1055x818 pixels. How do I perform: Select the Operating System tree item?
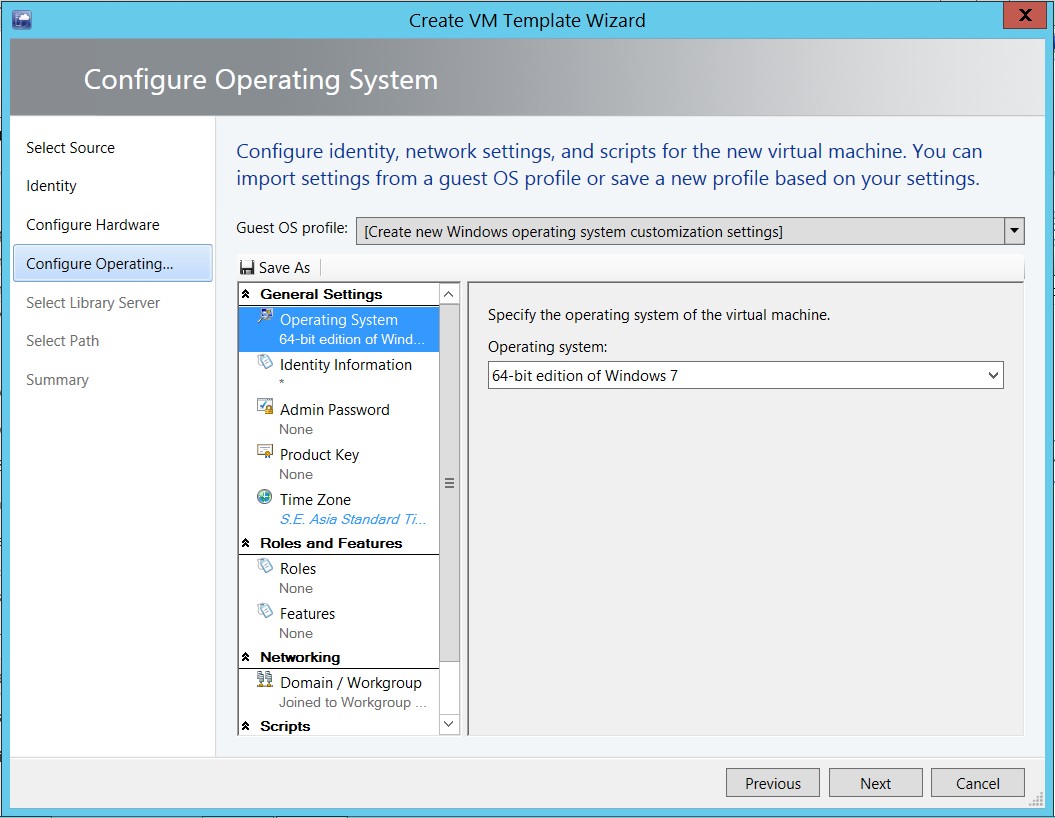(339, 329)
